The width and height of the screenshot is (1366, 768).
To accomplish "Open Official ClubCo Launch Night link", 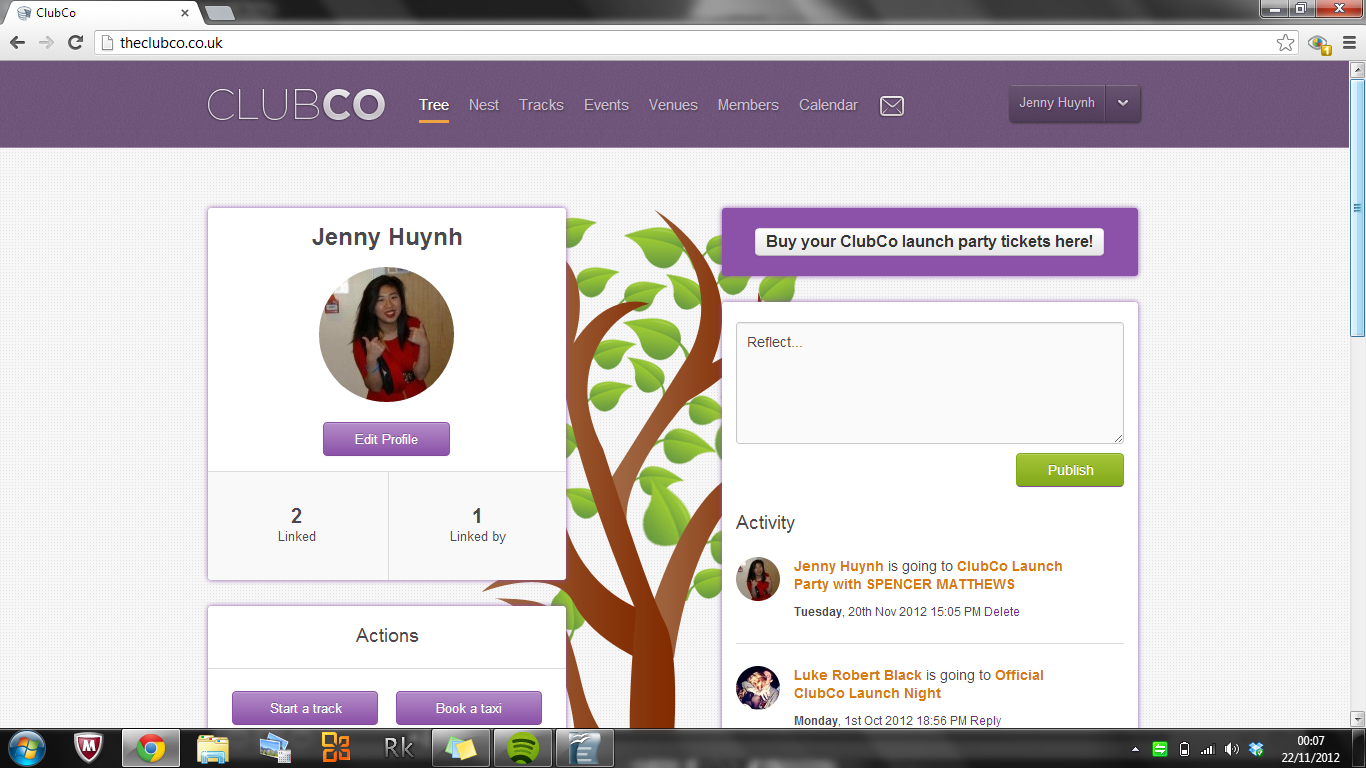I will [919, 684].
